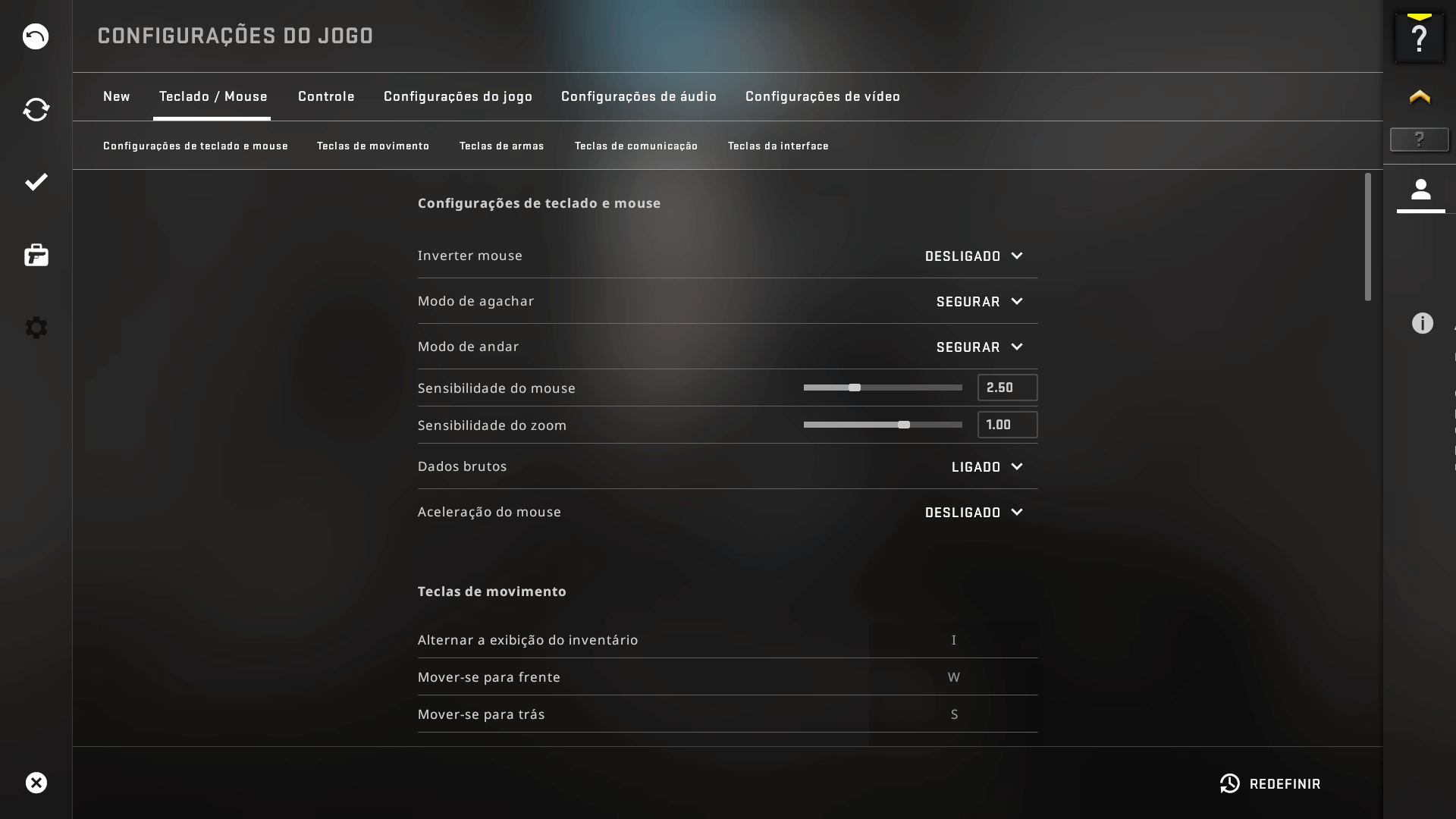The height and width of the screenshot is (819, 1456).
Task: Click the profile/account icon on sidebar
Action: tap(1421, 191)
